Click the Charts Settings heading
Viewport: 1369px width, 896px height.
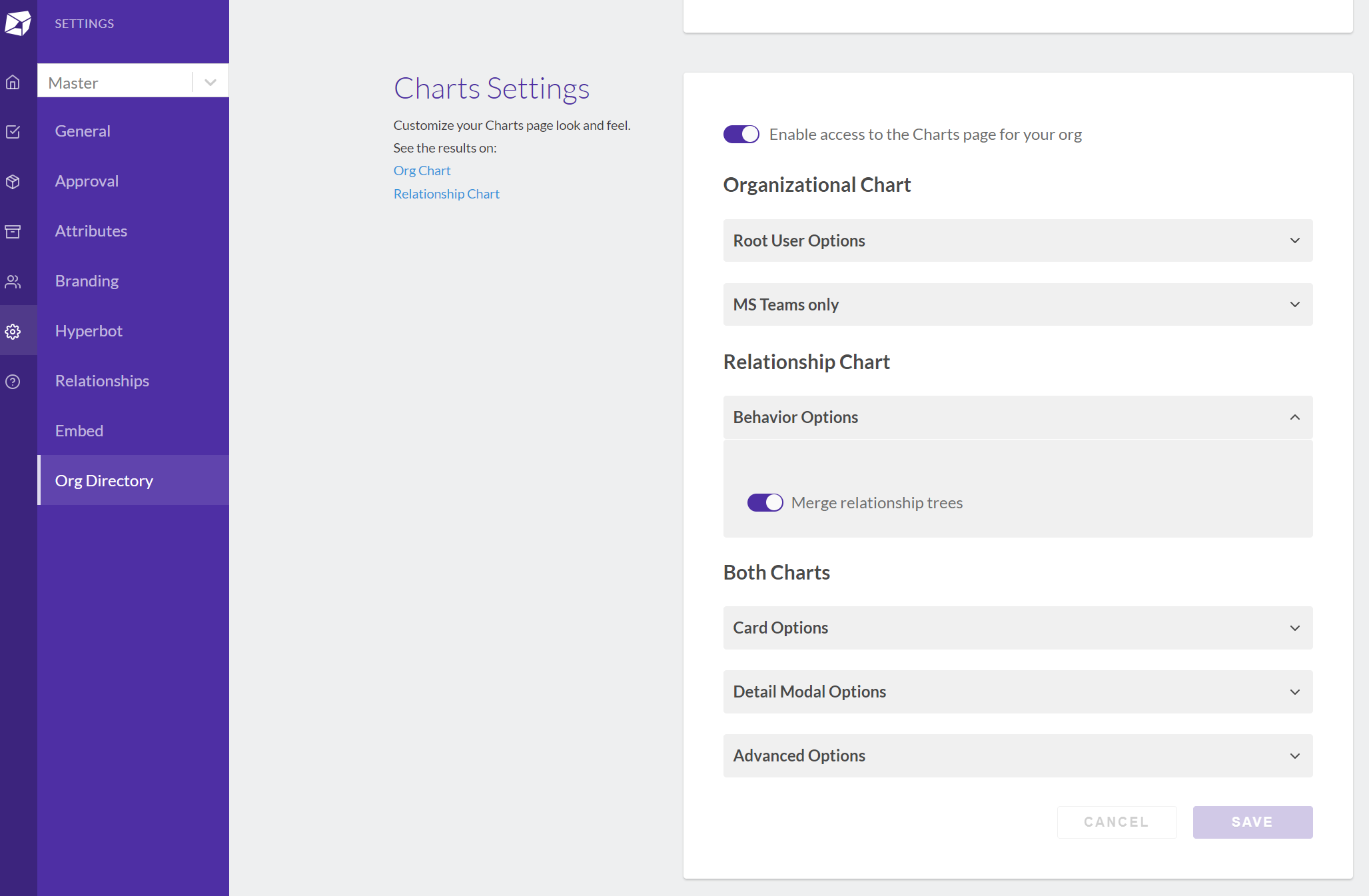(x=492, y=88)
